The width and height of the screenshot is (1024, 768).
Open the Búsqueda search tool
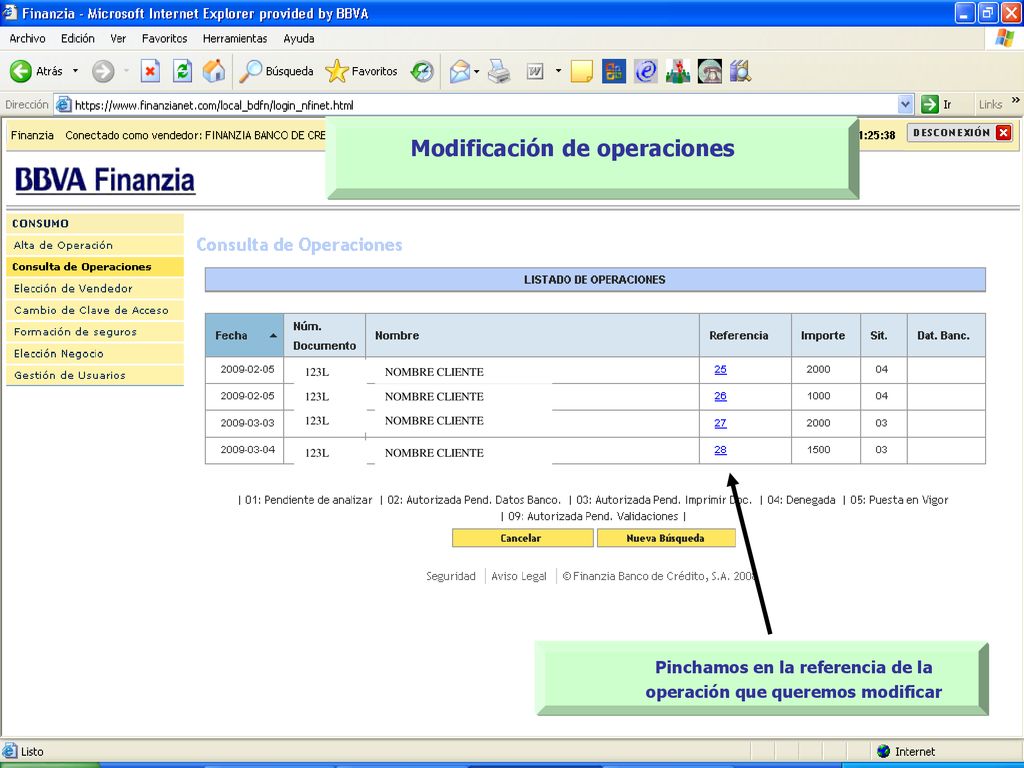click(276, 71)
